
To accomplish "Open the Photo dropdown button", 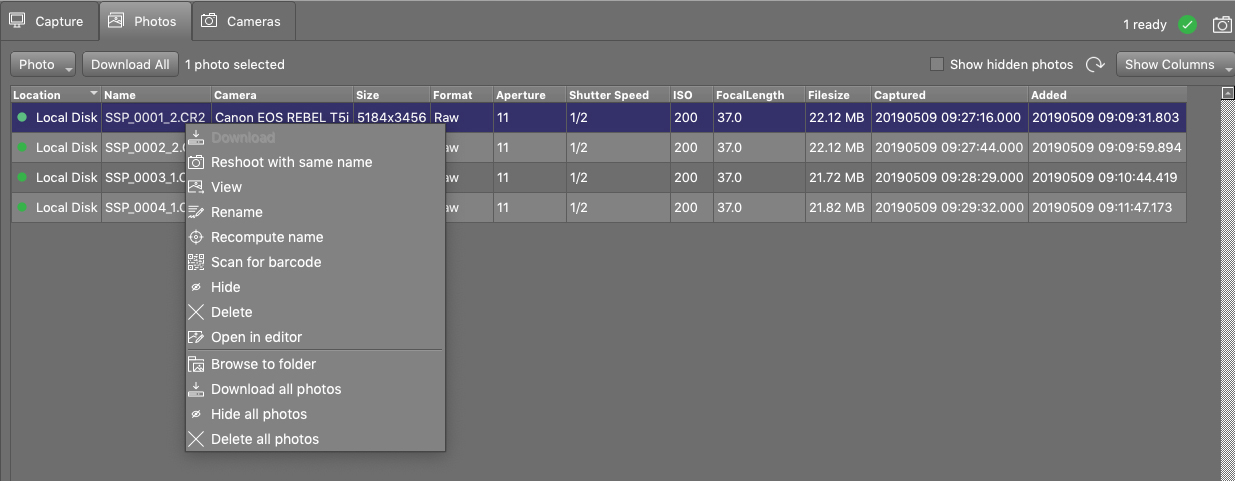I will (x=43, y=65).
